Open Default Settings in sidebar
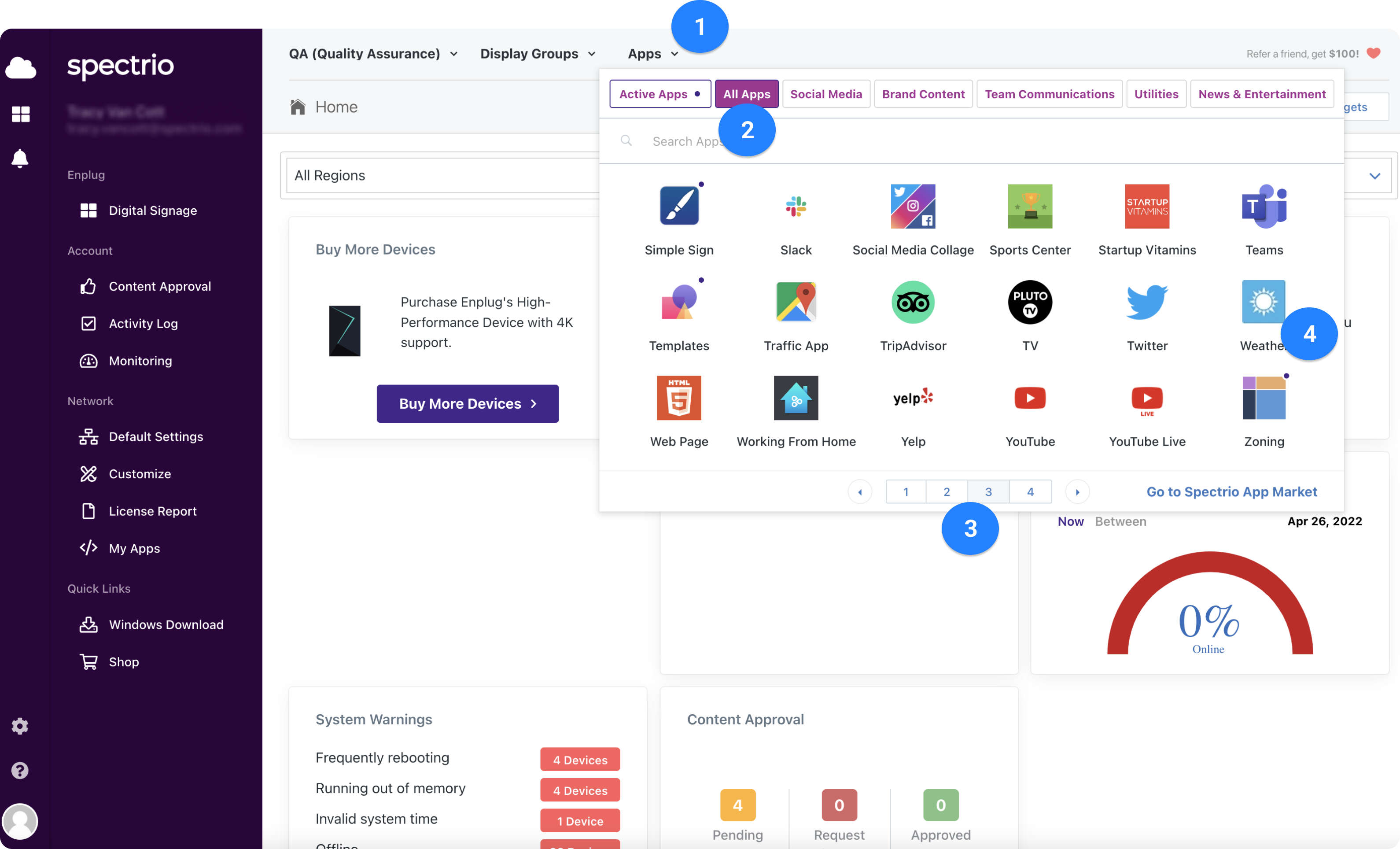This screenshot has width=1400, height=849. 141,436
